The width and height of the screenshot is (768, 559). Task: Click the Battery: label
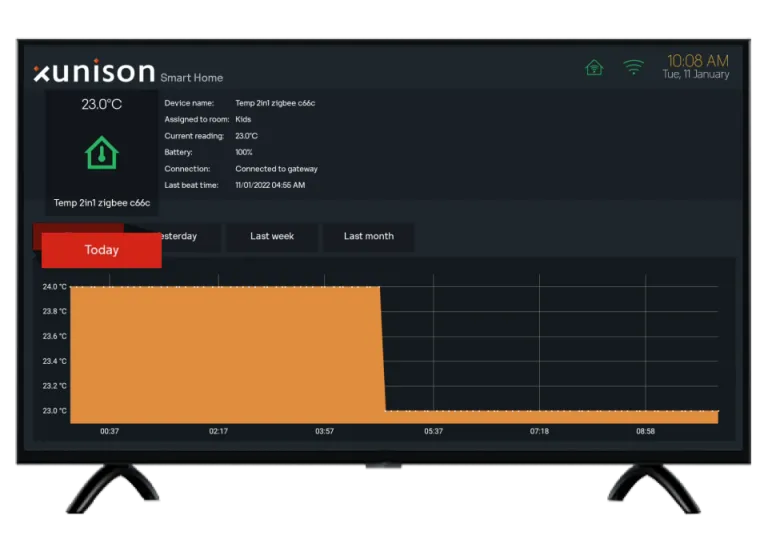click(178, 152)
